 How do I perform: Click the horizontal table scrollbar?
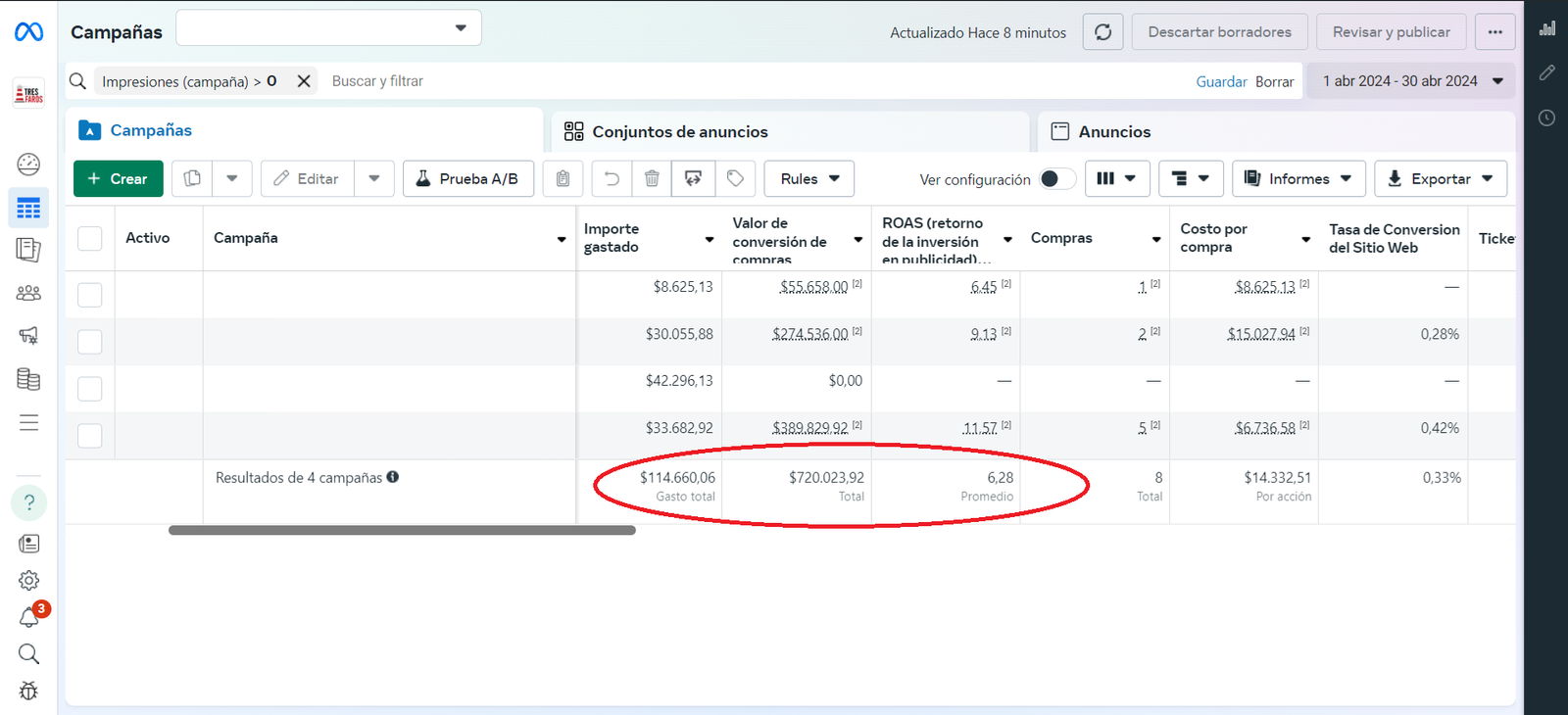(x=402, y=530)
